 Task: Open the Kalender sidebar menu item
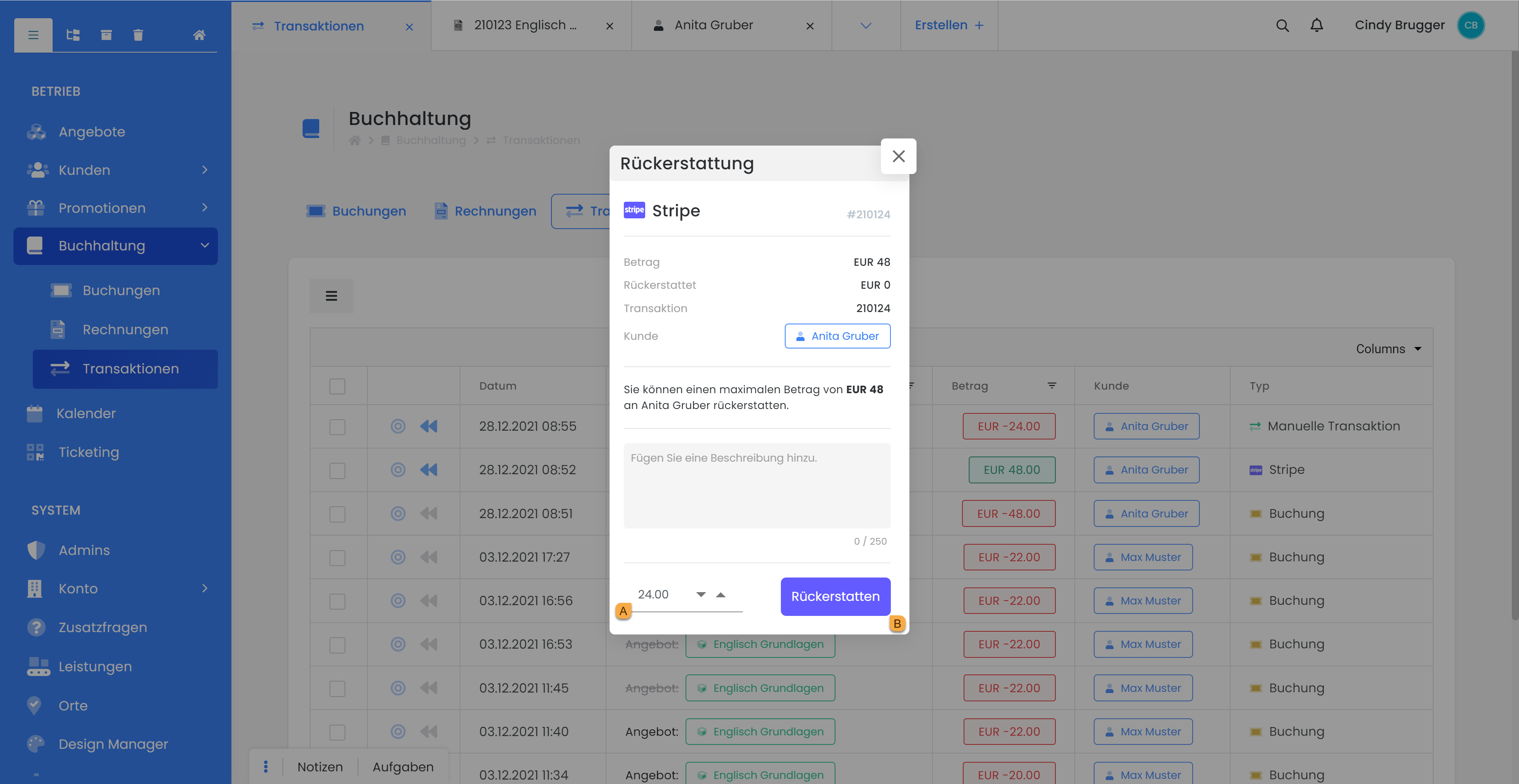[x=86, y=413]
